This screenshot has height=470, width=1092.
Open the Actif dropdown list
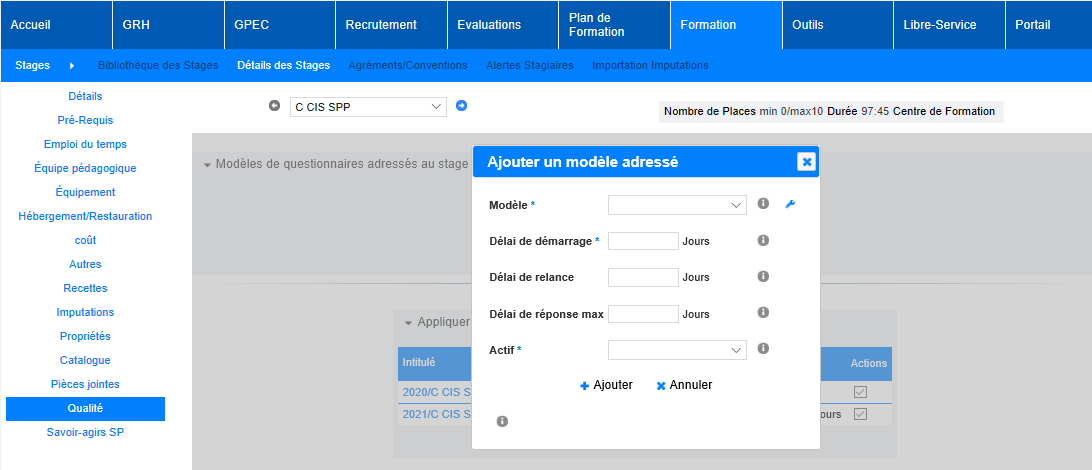coord(677,350)
